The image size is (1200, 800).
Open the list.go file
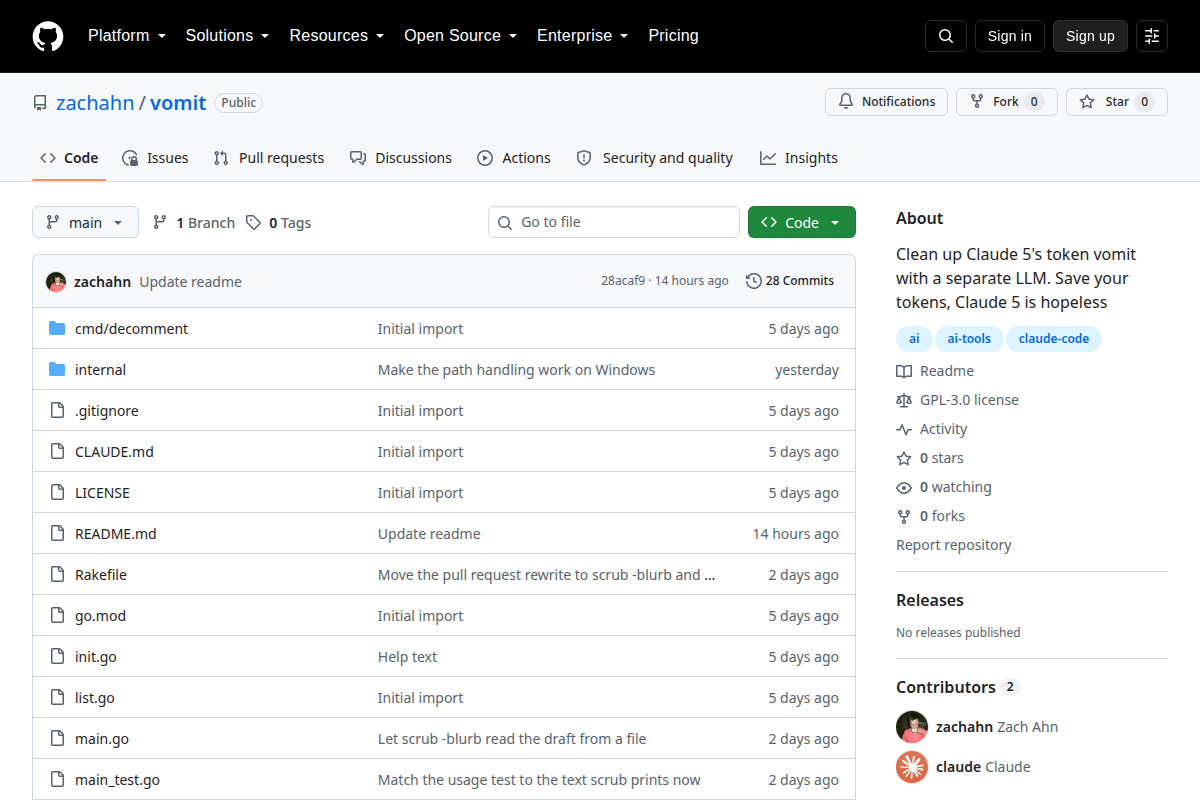(95, 698)
